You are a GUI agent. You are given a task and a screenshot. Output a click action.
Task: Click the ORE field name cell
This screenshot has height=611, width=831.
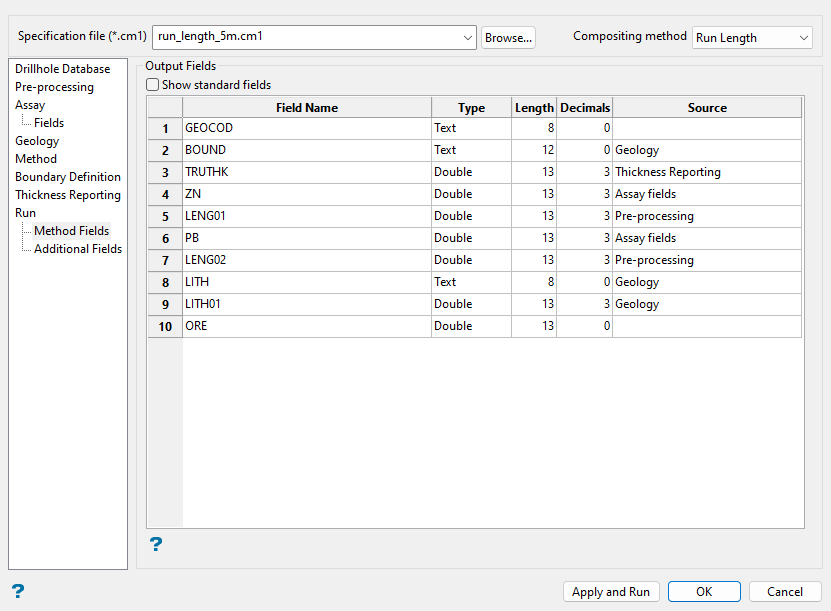pyautogui.click(x=306, y=326)
